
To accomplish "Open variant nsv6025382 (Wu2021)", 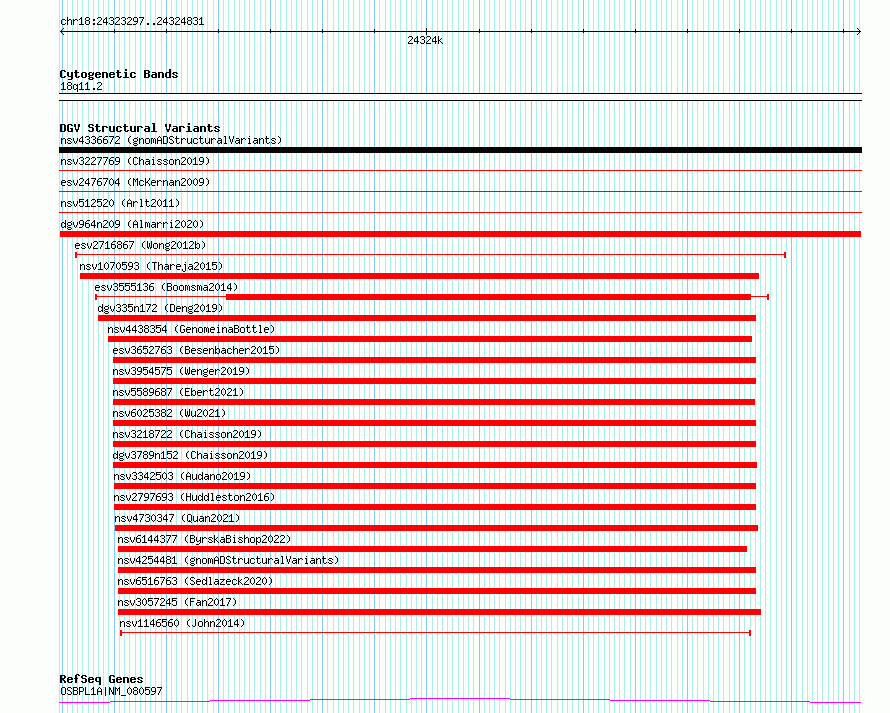I will [169, 413].
